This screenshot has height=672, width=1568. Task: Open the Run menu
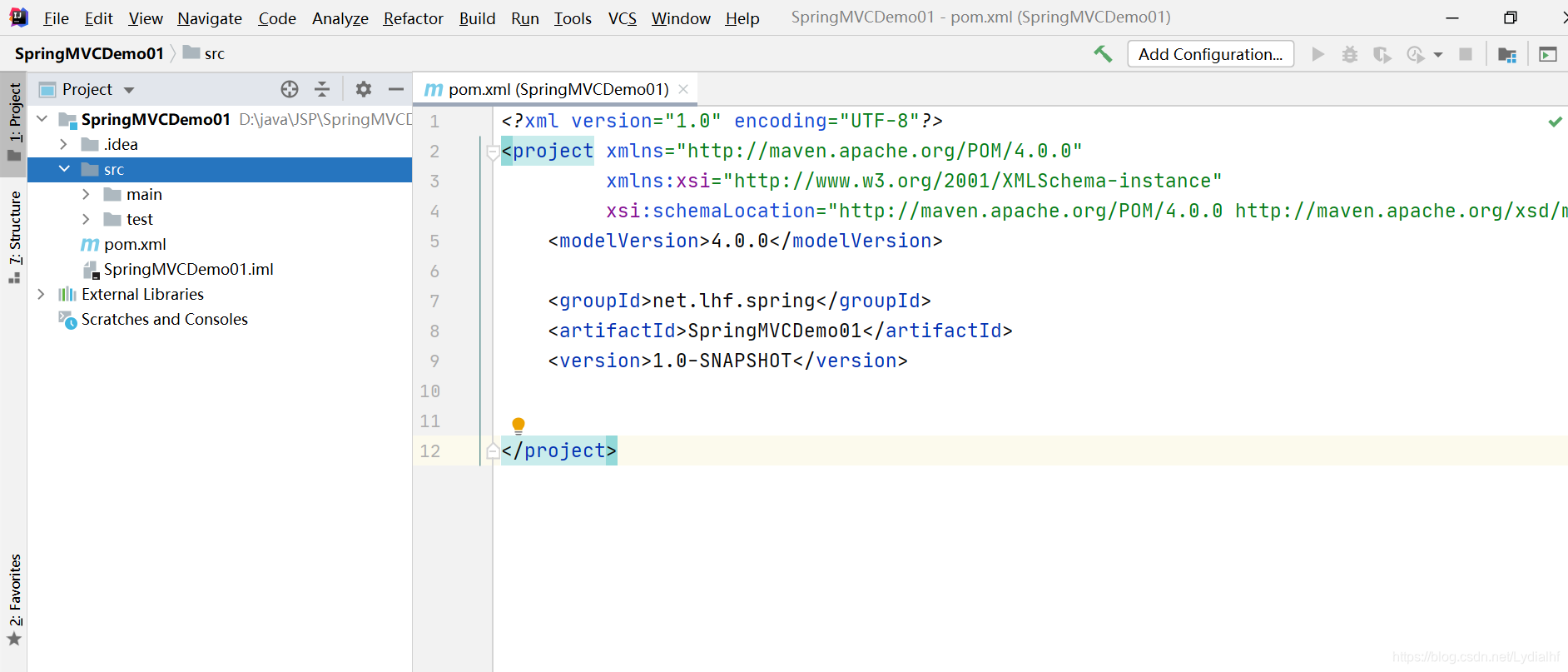coord(525,18)
